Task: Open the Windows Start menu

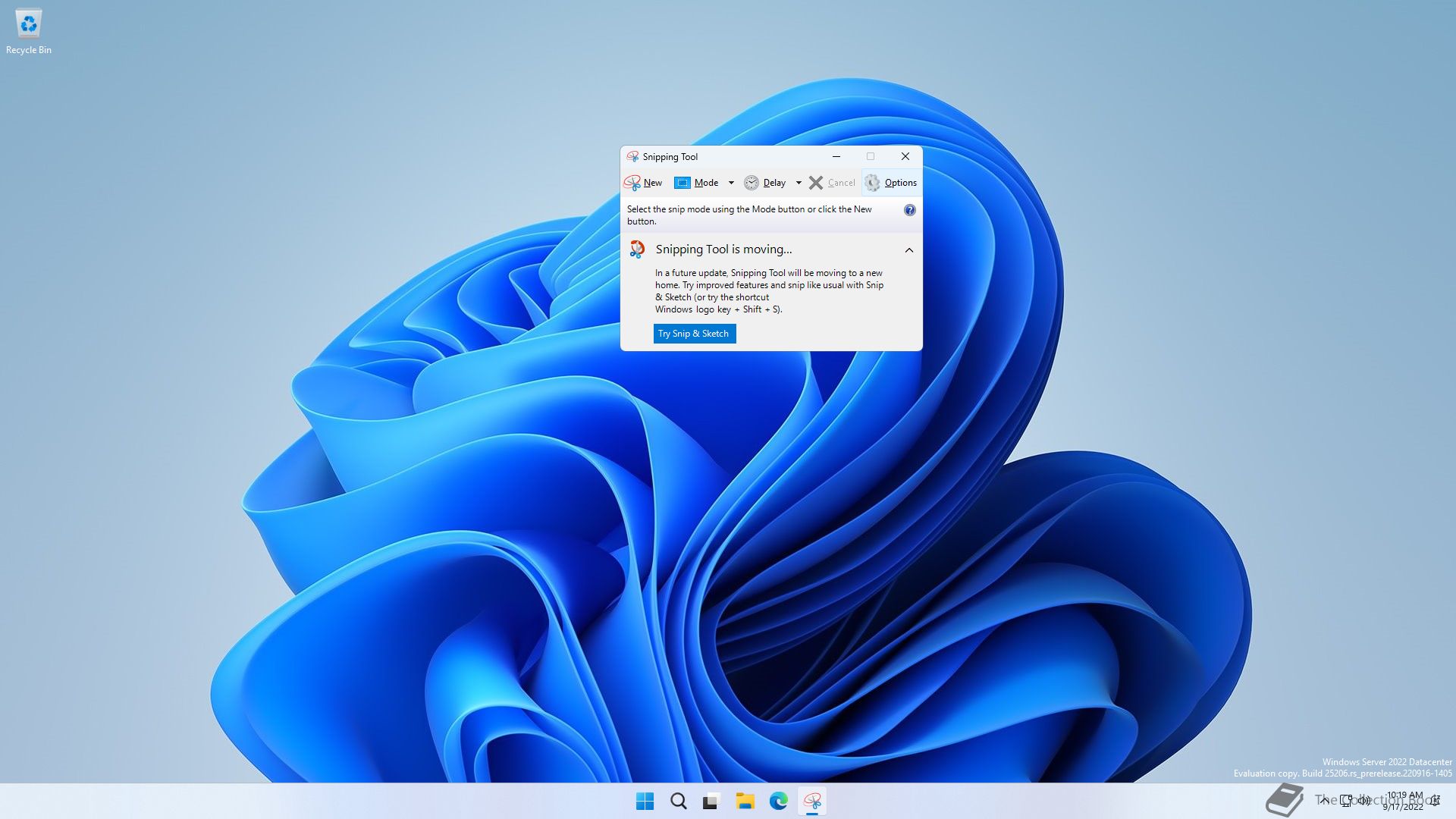Action: (x=645, y=801)
